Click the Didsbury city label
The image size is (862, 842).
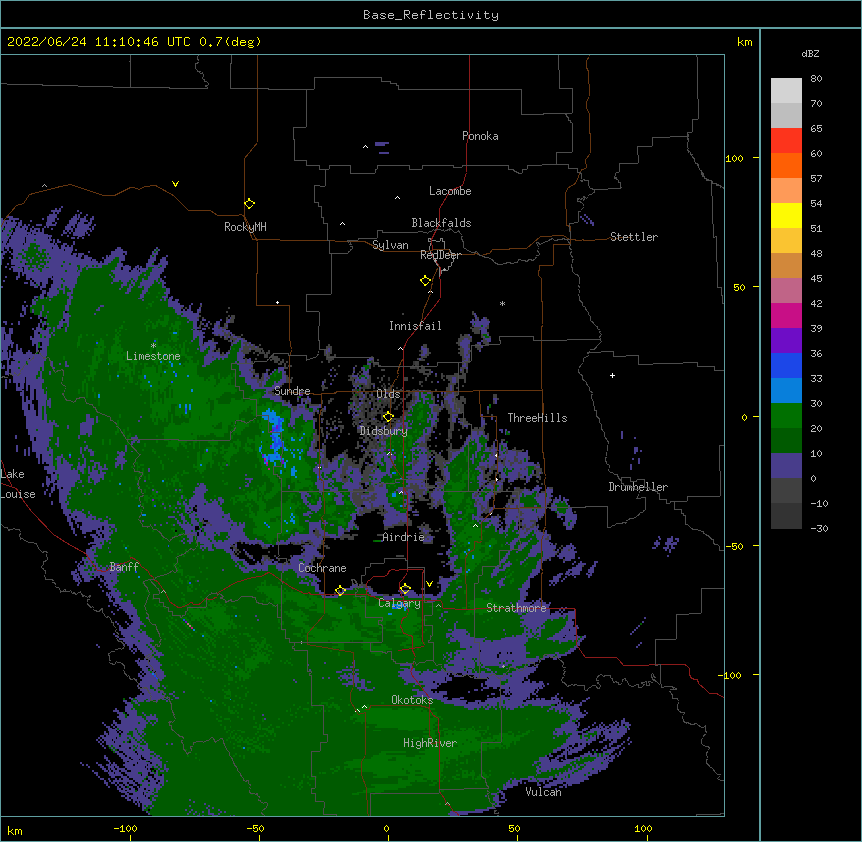tap(383, 431)
